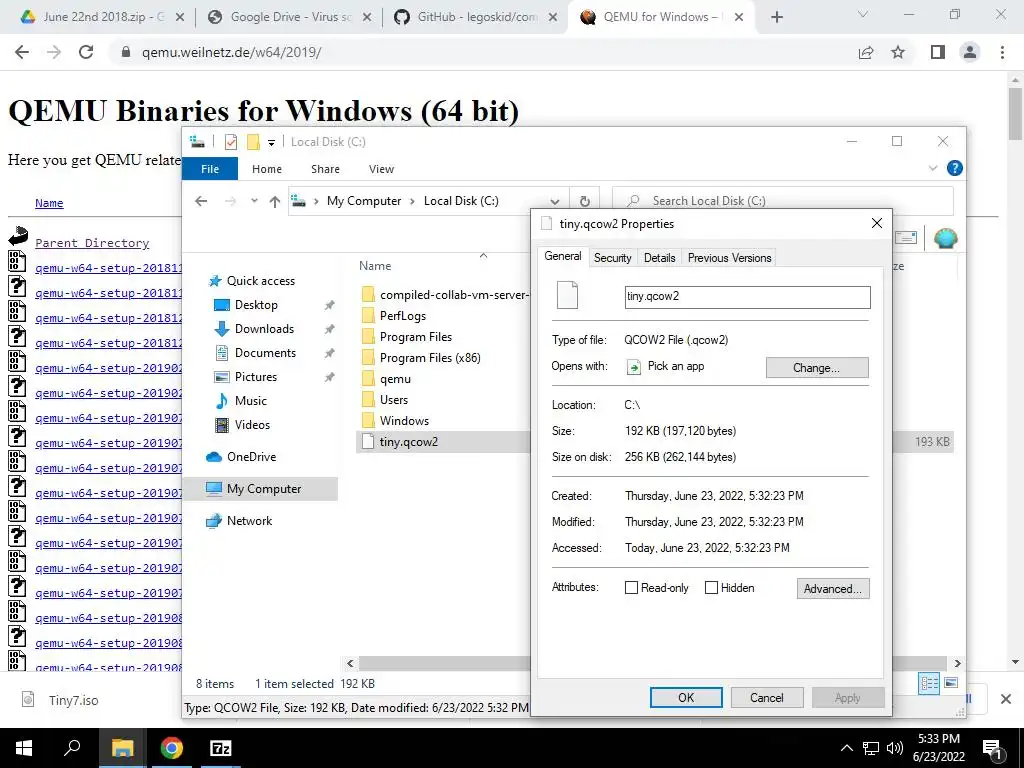The image size is (1024, 768).
Task: Click Change... opens-with button
Action: [x=817, y=368]
